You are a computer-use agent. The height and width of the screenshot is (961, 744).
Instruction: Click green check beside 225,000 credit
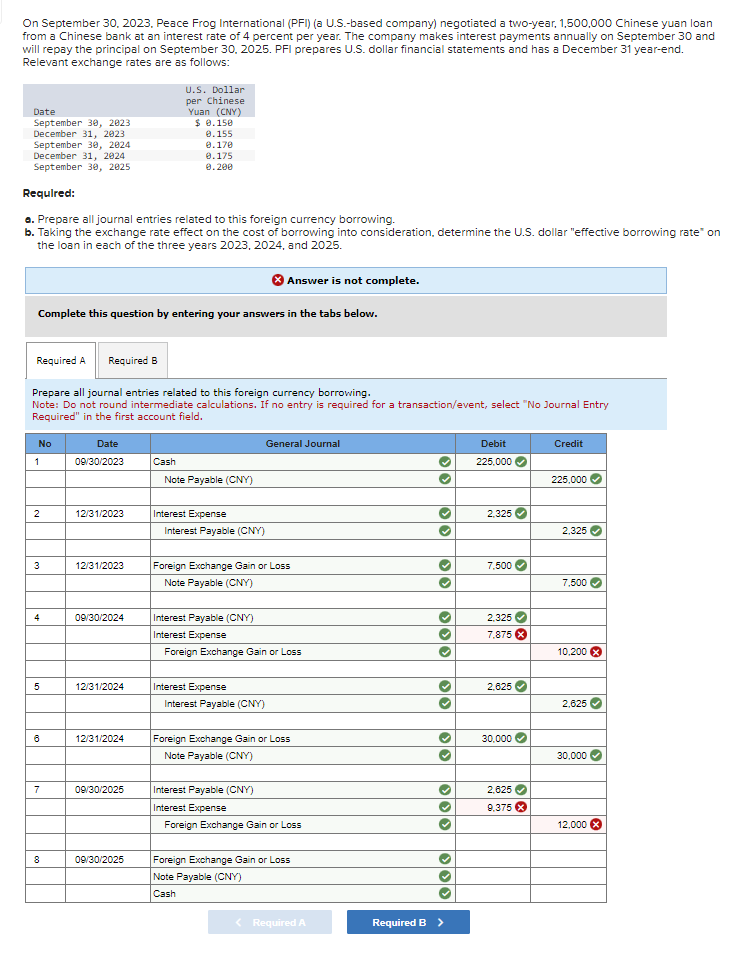pyautogui.click(x=596, y=479)
